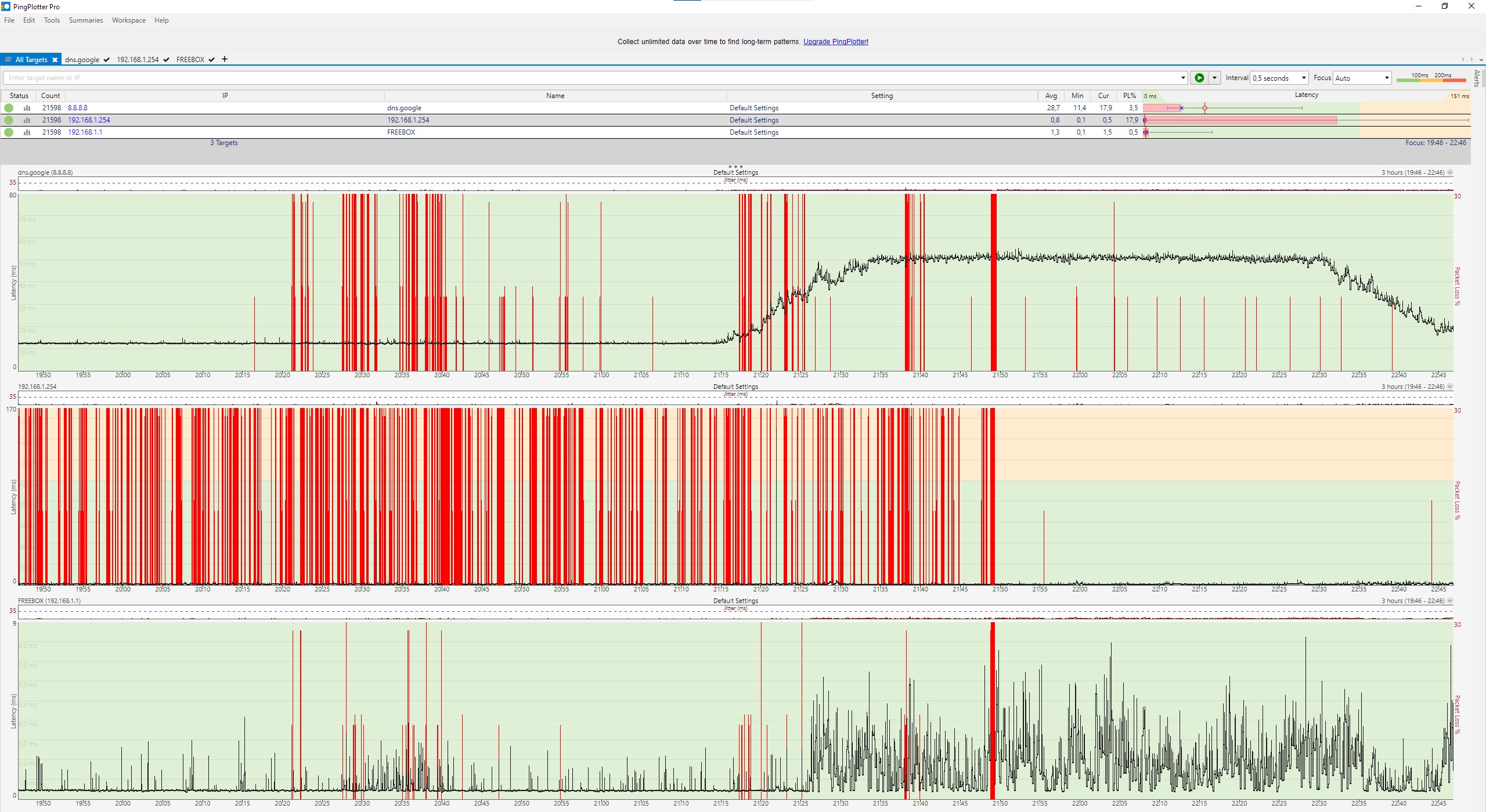Open the Summaries menu
Screen dimensions: 1486x812
pyautogui.click(x=85, y=20)
